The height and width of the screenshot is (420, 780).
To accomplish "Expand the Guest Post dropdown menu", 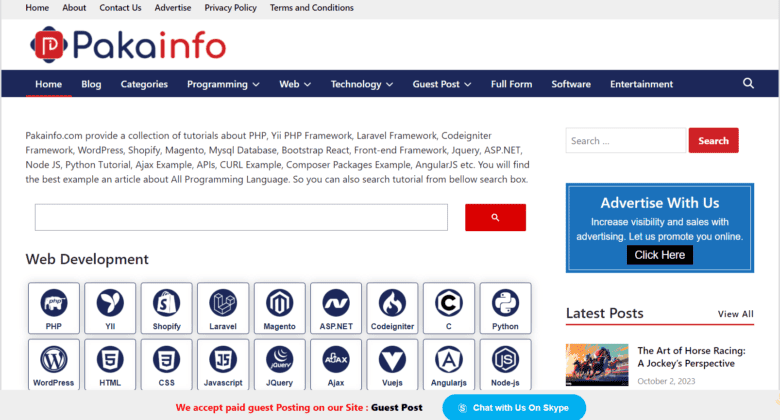I will pyautogui.click(x=442, y=84).
